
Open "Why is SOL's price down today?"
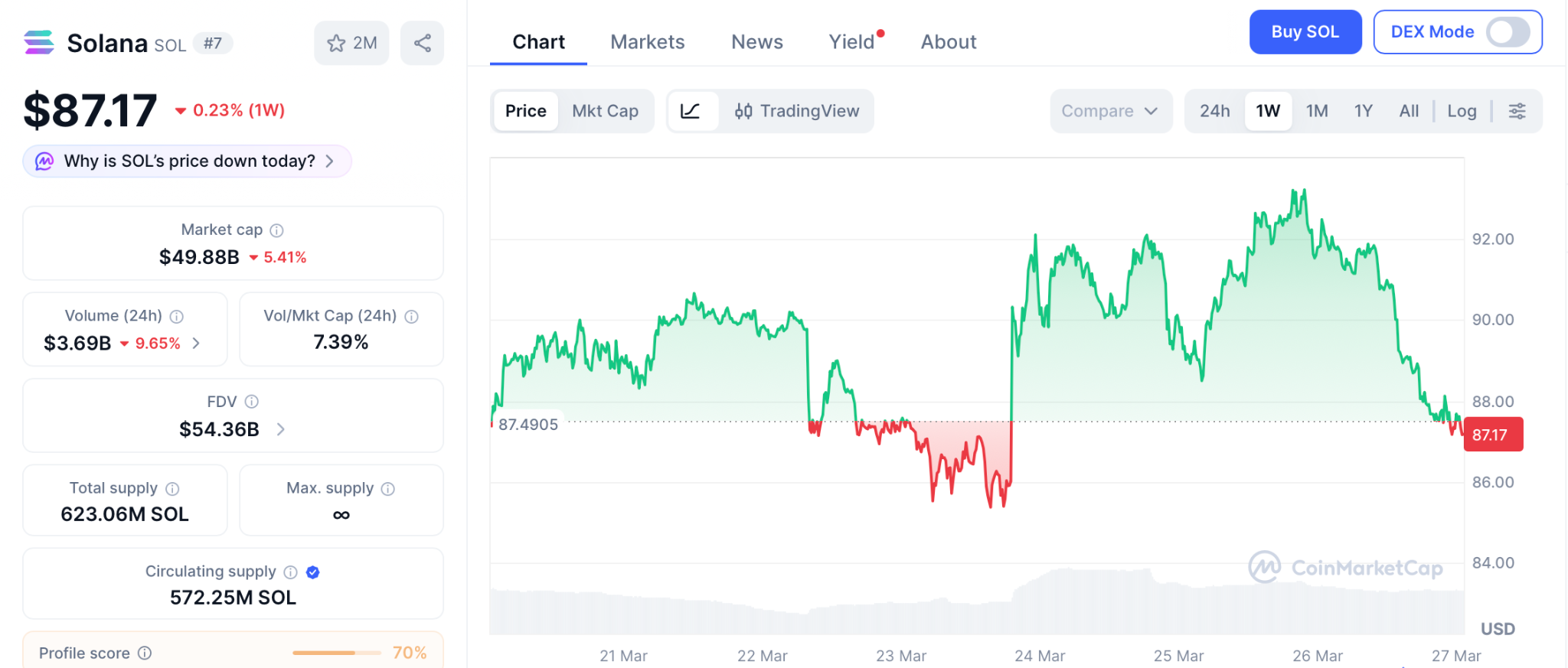click(188, 161)
